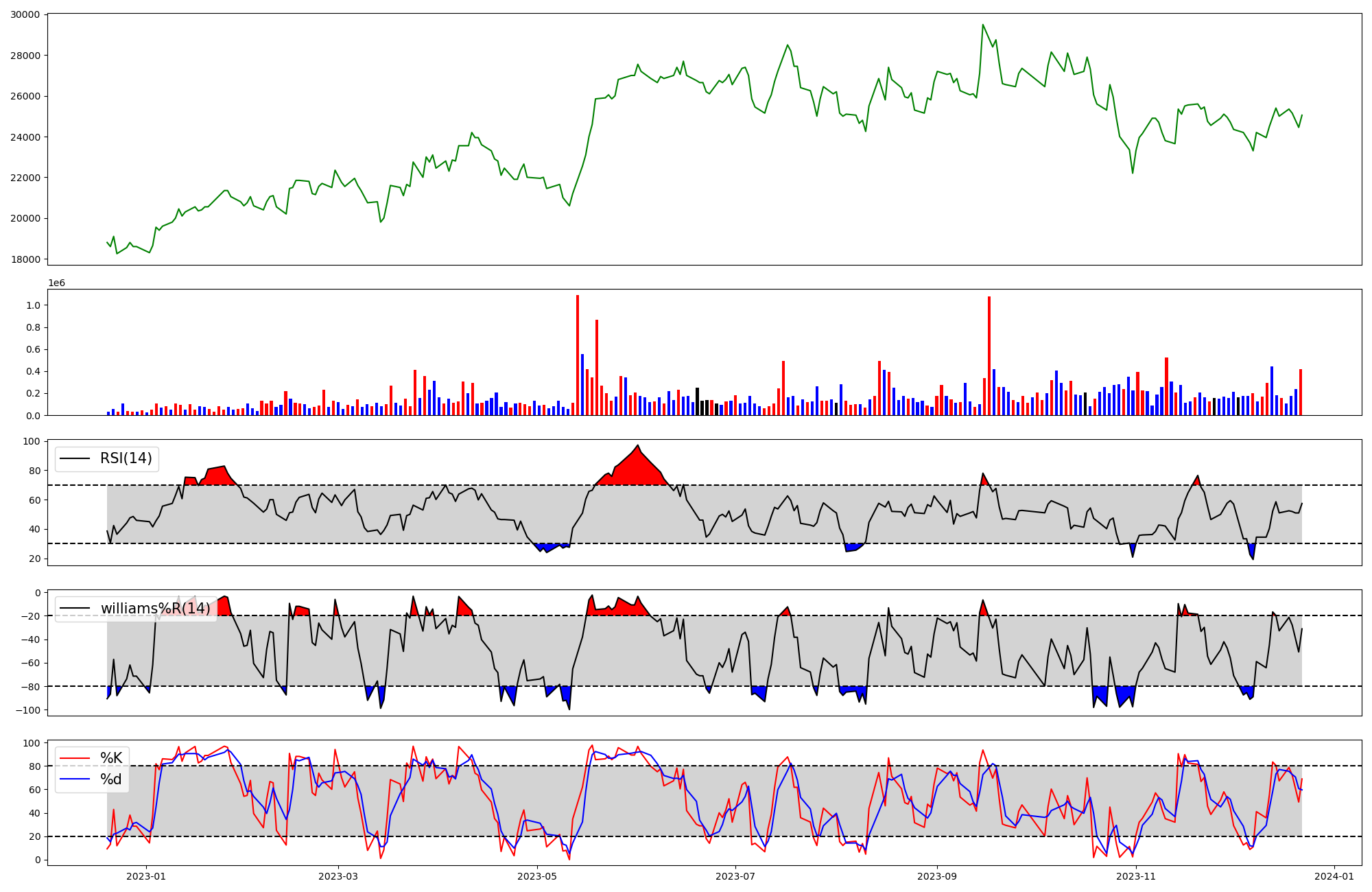Screen dimensions: 1372x892
Task: Click the 18000 price axis label
Action: point(25,259)
